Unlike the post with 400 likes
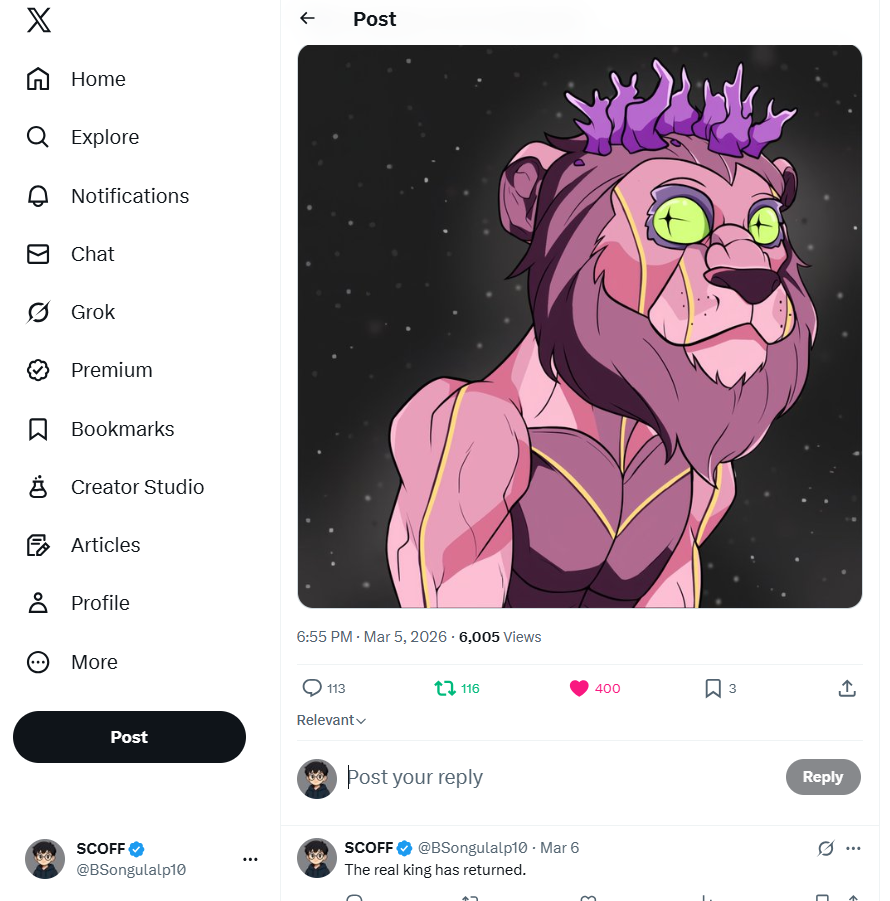 pos(579,688)
